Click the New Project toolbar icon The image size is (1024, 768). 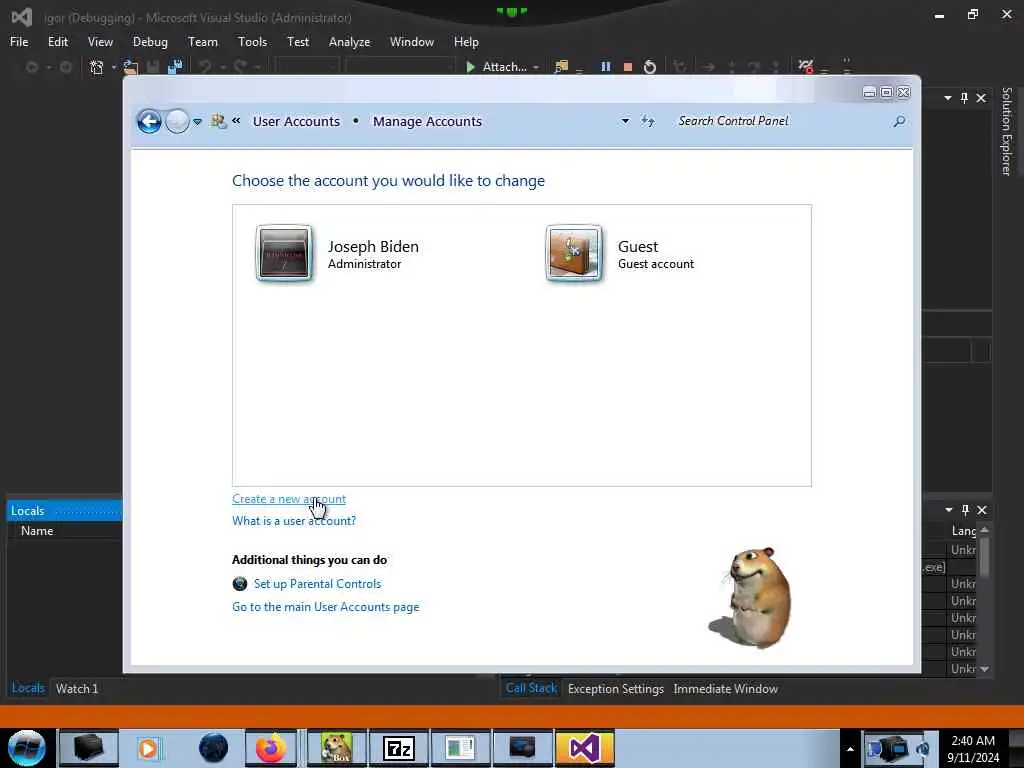(97, 67)
